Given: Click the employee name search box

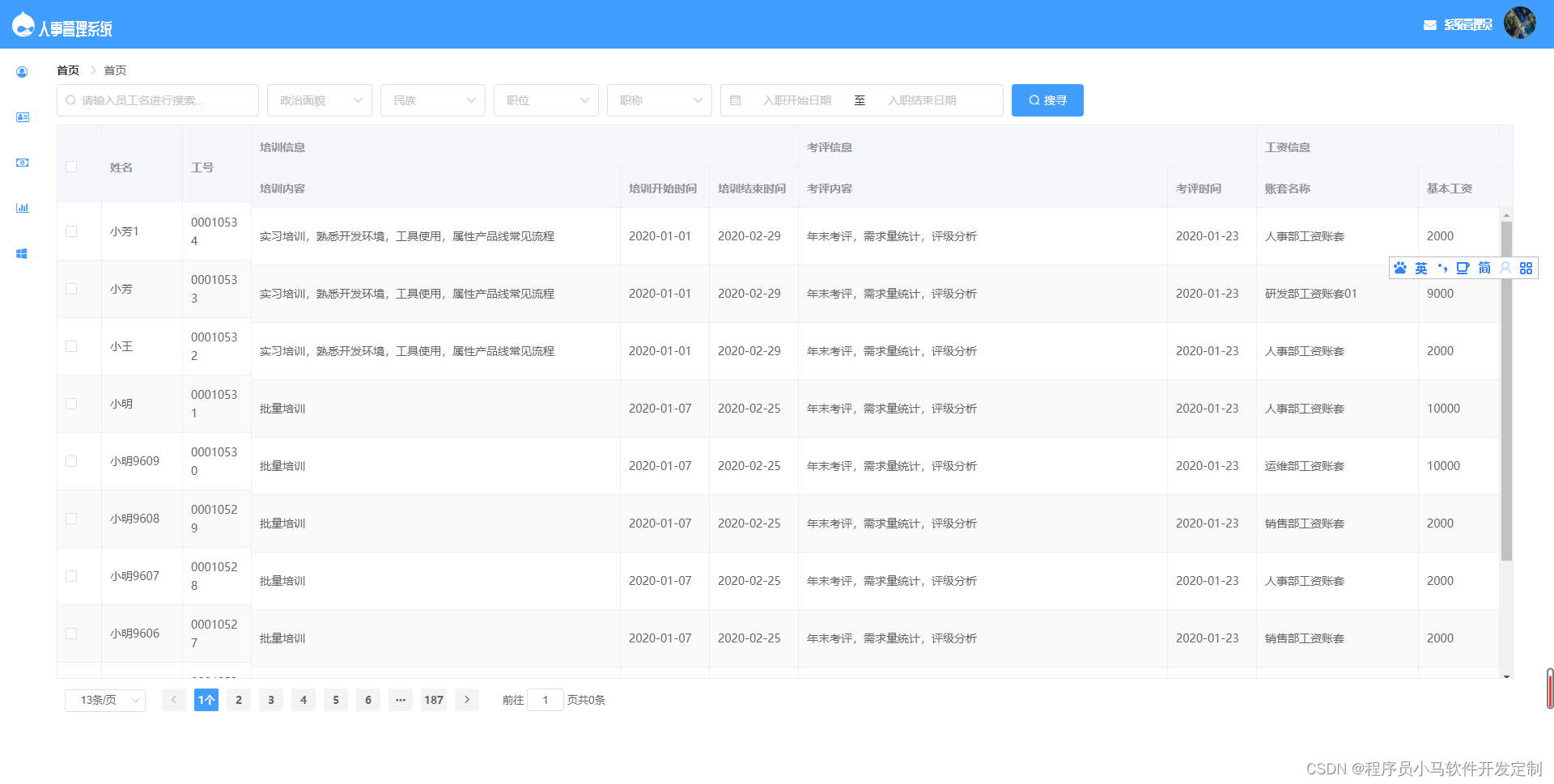Looking at the screenshot, I should [x=158, y=100].
